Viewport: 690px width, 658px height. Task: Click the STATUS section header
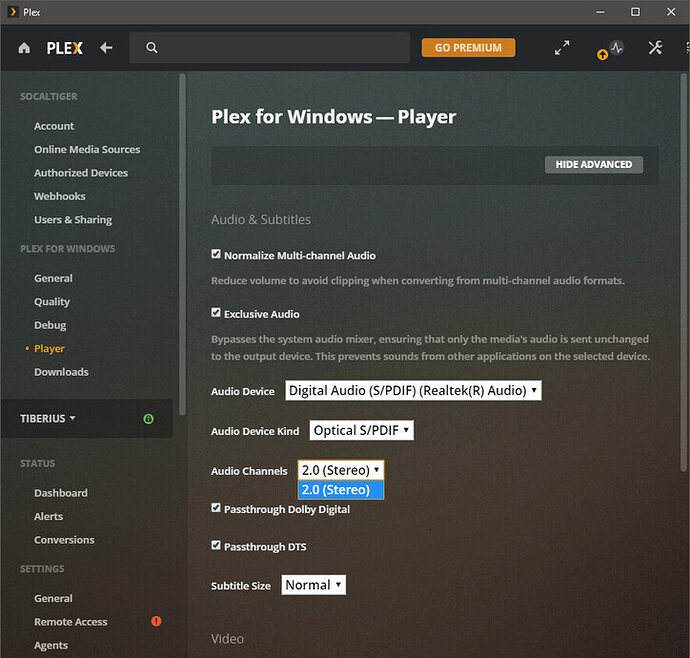pos(37,463)
